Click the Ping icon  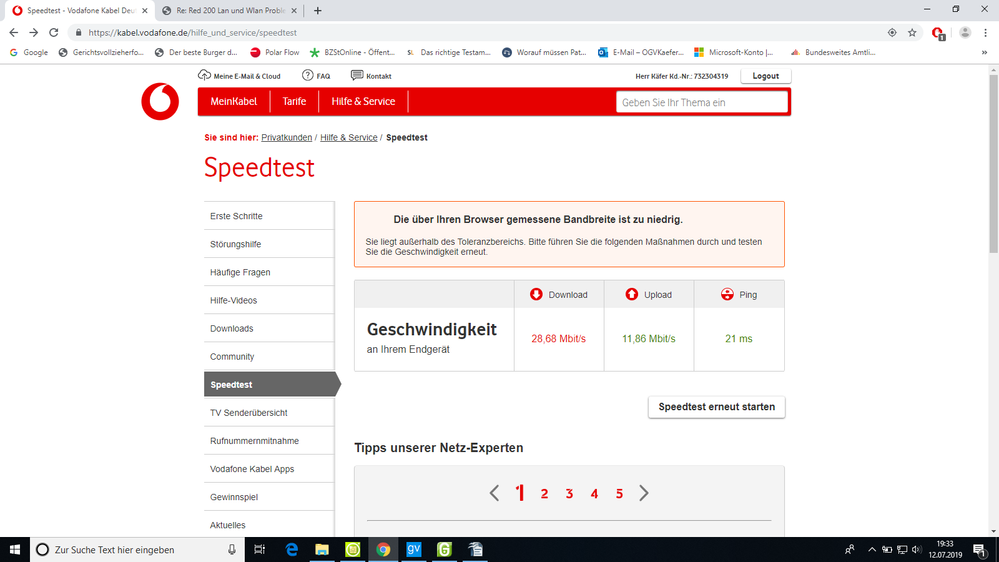tap(727, 294)
